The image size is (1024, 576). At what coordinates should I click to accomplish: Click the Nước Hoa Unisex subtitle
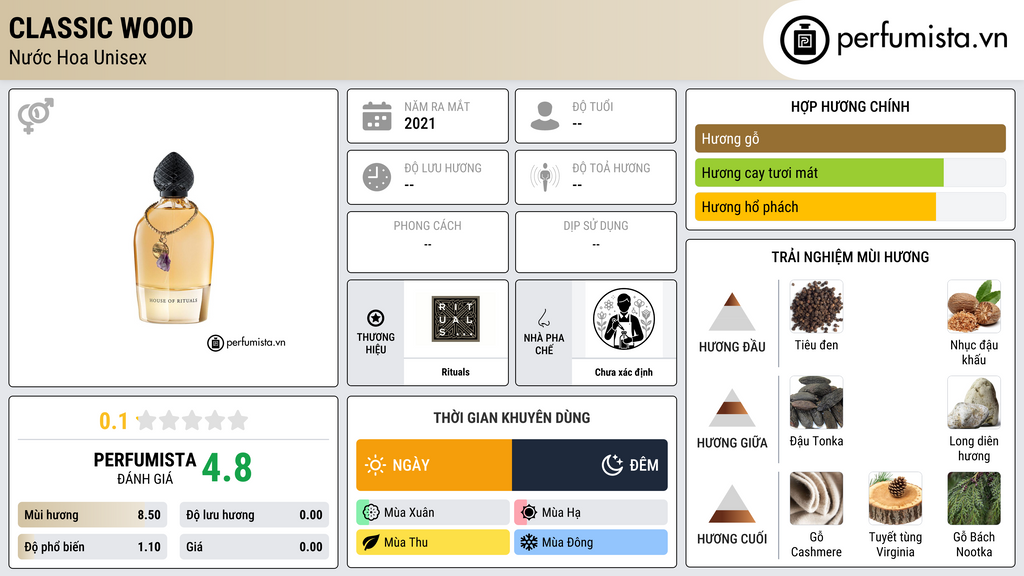coord(78,57)
